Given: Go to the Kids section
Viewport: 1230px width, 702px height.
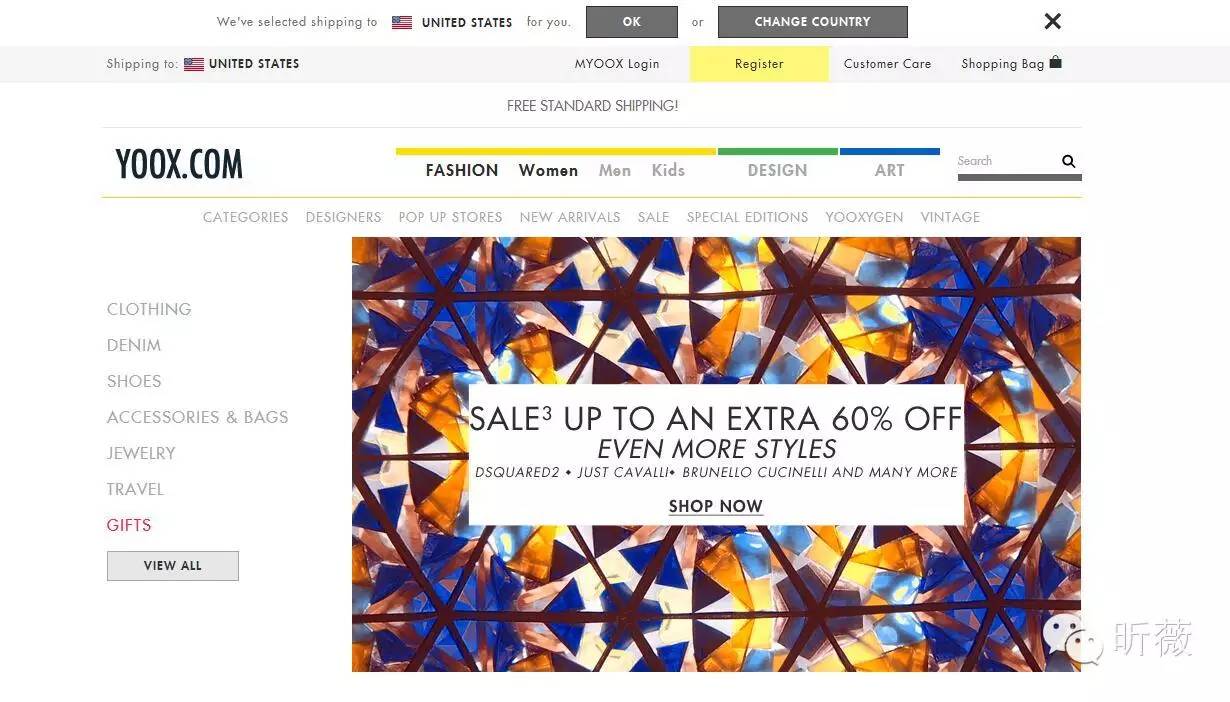Looking at the screenshot, I should point(668,170).
